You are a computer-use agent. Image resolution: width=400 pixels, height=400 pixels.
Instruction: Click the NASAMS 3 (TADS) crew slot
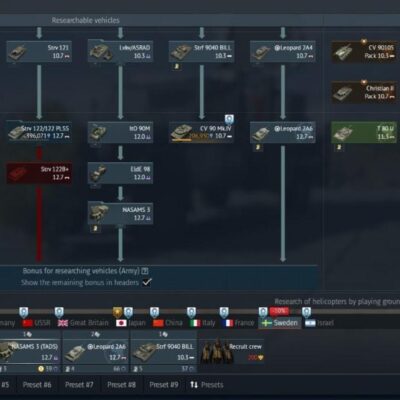tap(30, 352)
